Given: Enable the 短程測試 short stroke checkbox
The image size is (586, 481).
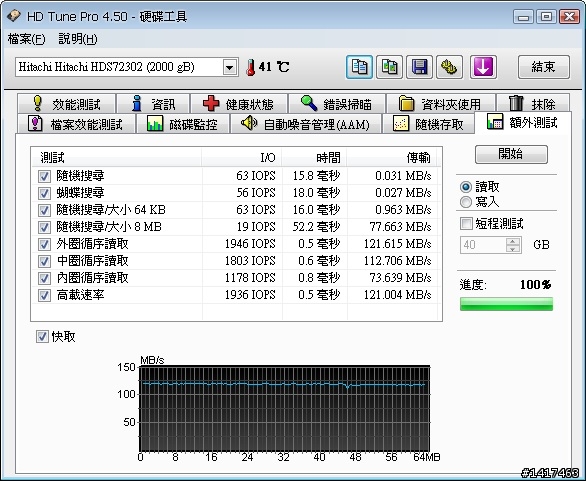Looking at the screenshot, I should coord(466,224).
